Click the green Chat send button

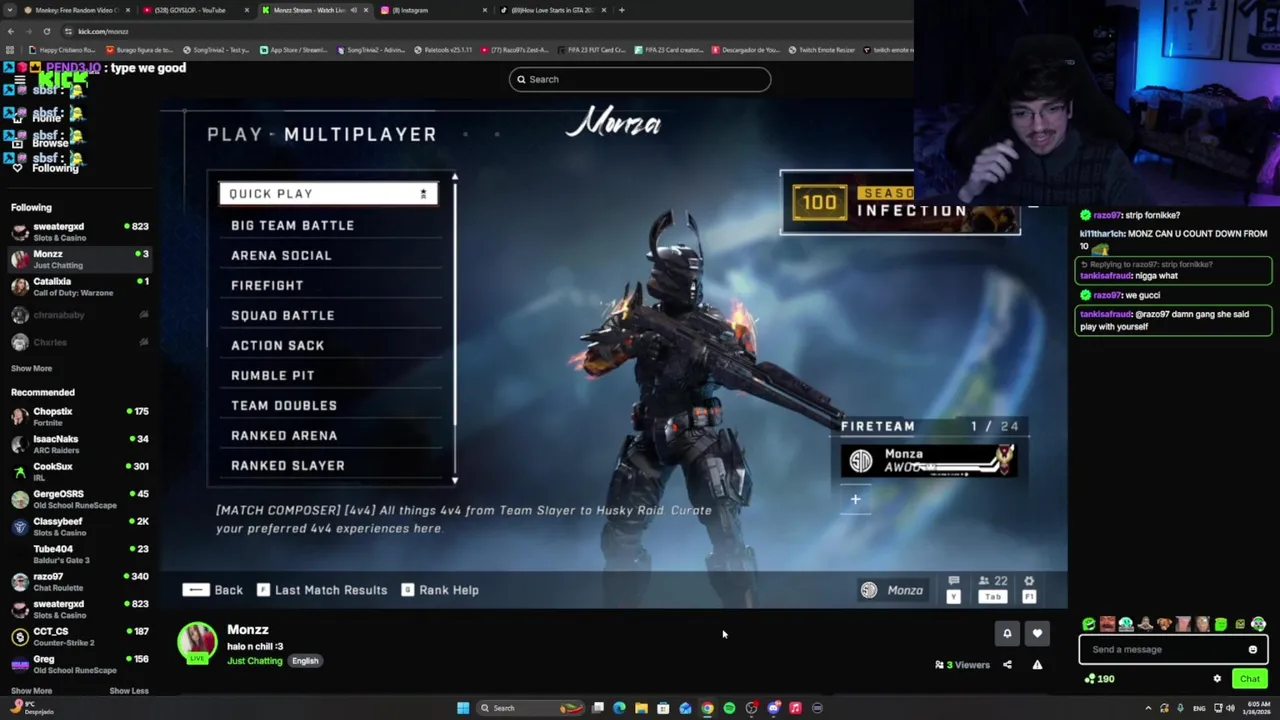(x=1250, y=679)
